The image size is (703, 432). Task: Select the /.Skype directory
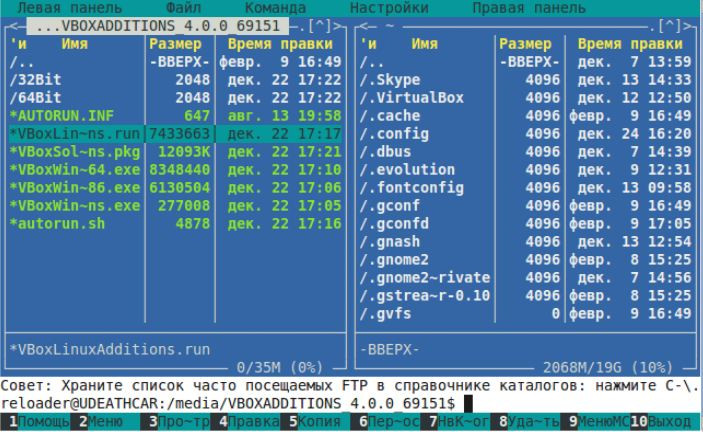[525, 80]
